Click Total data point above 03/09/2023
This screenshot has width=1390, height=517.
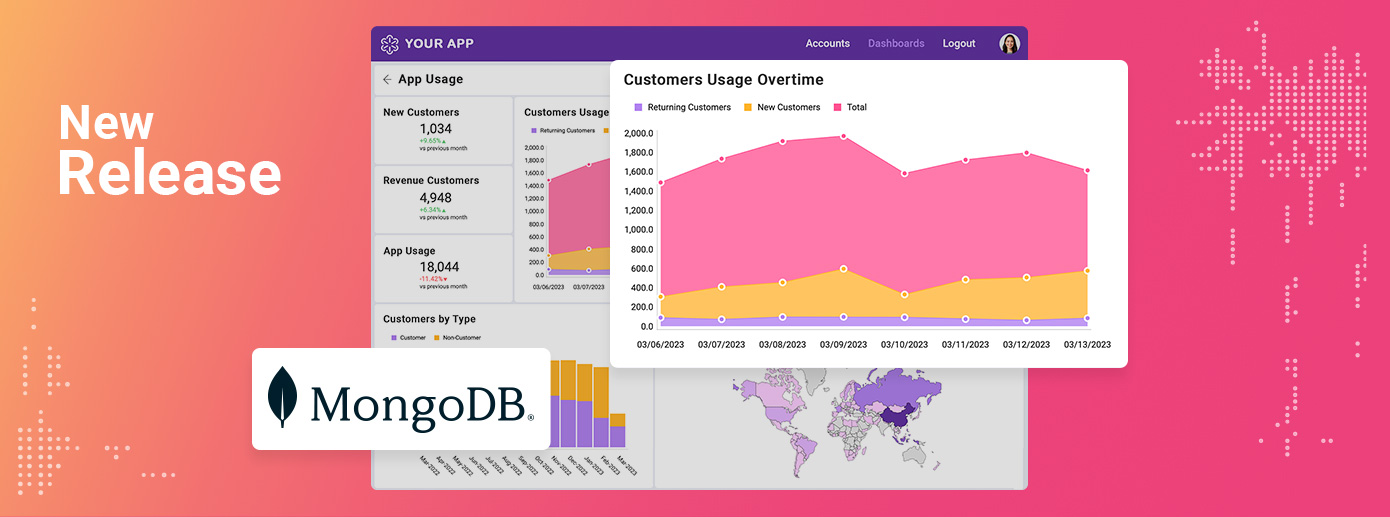click(843, 136)
